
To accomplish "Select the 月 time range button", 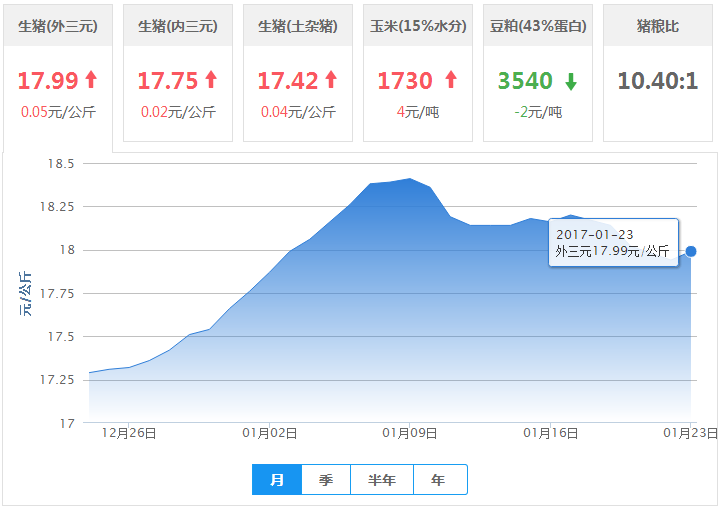I will pyautogui.click(x=277, y=480).
